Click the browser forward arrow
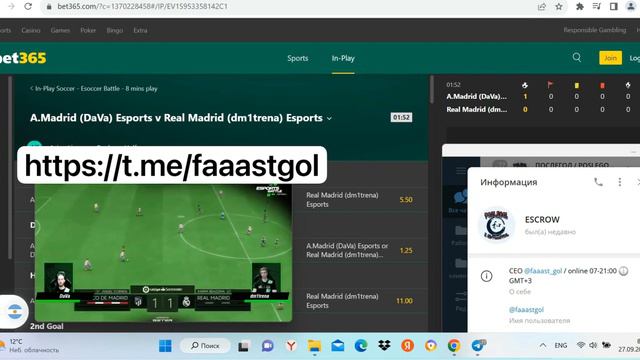This screenshot has width=640, height=360. [11, 7]
